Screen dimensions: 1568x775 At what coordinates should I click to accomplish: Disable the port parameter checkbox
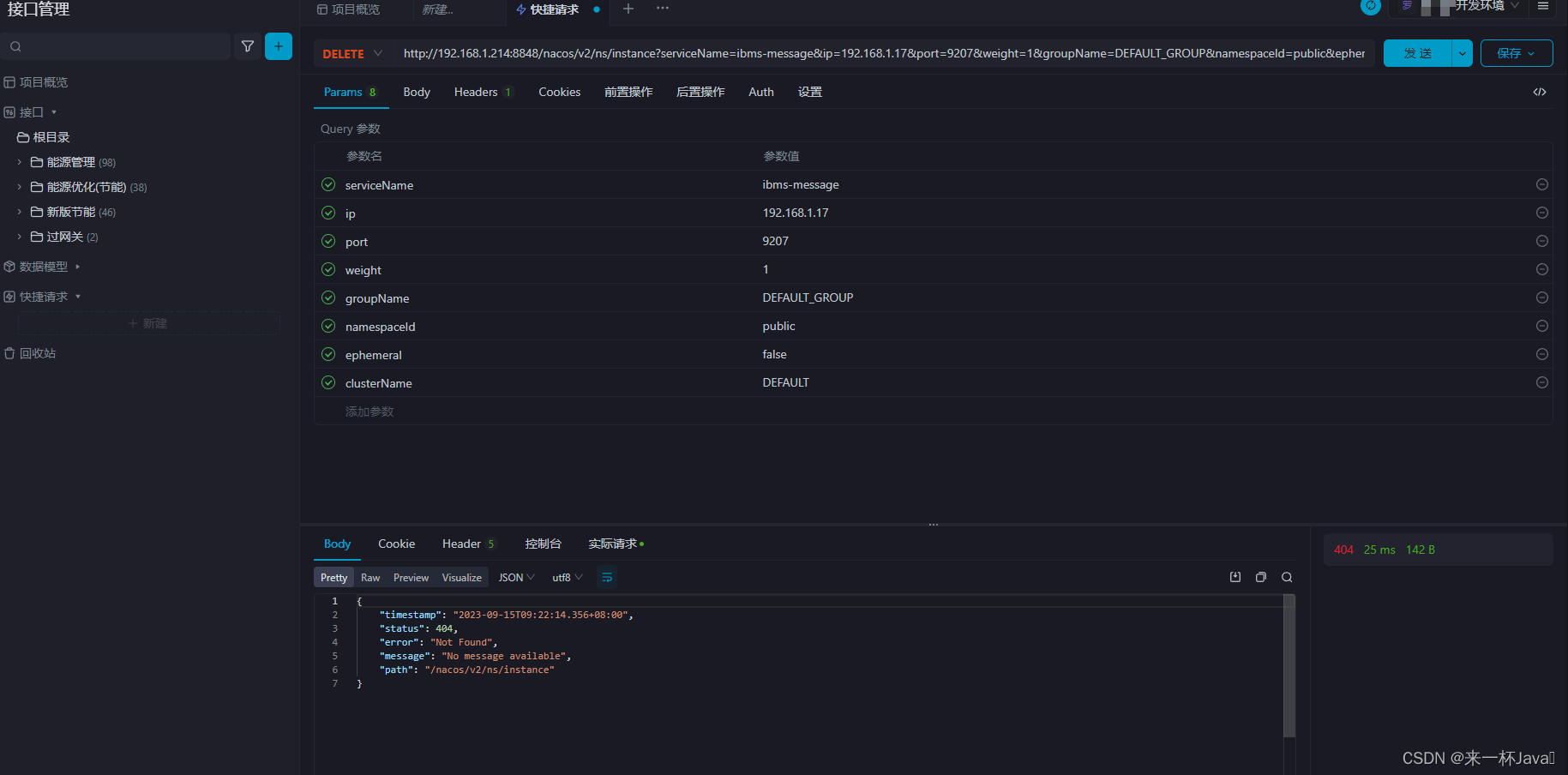coord(328,241)
